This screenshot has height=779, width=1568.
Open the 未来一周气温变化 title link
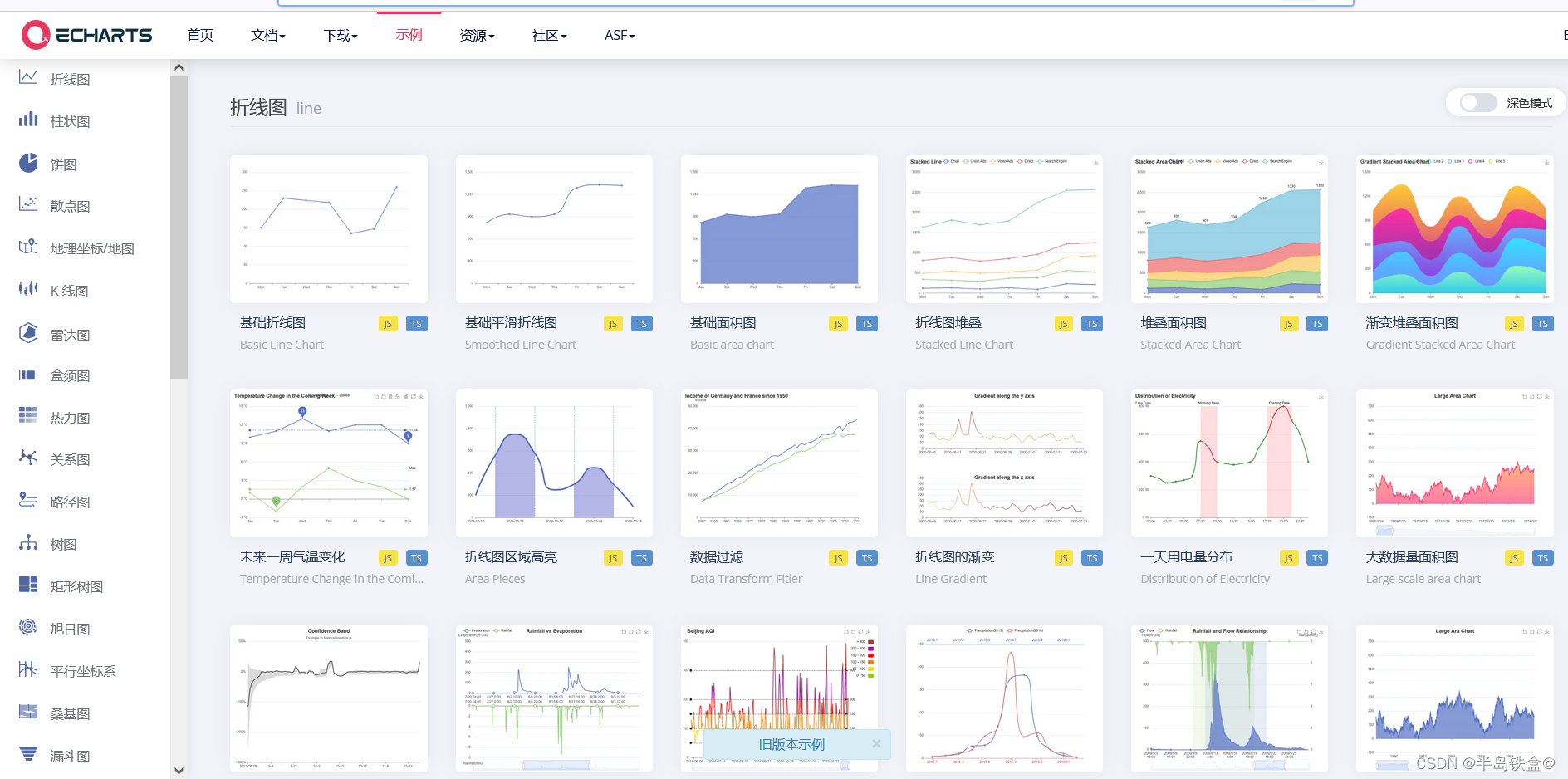(x=292, y=557)
